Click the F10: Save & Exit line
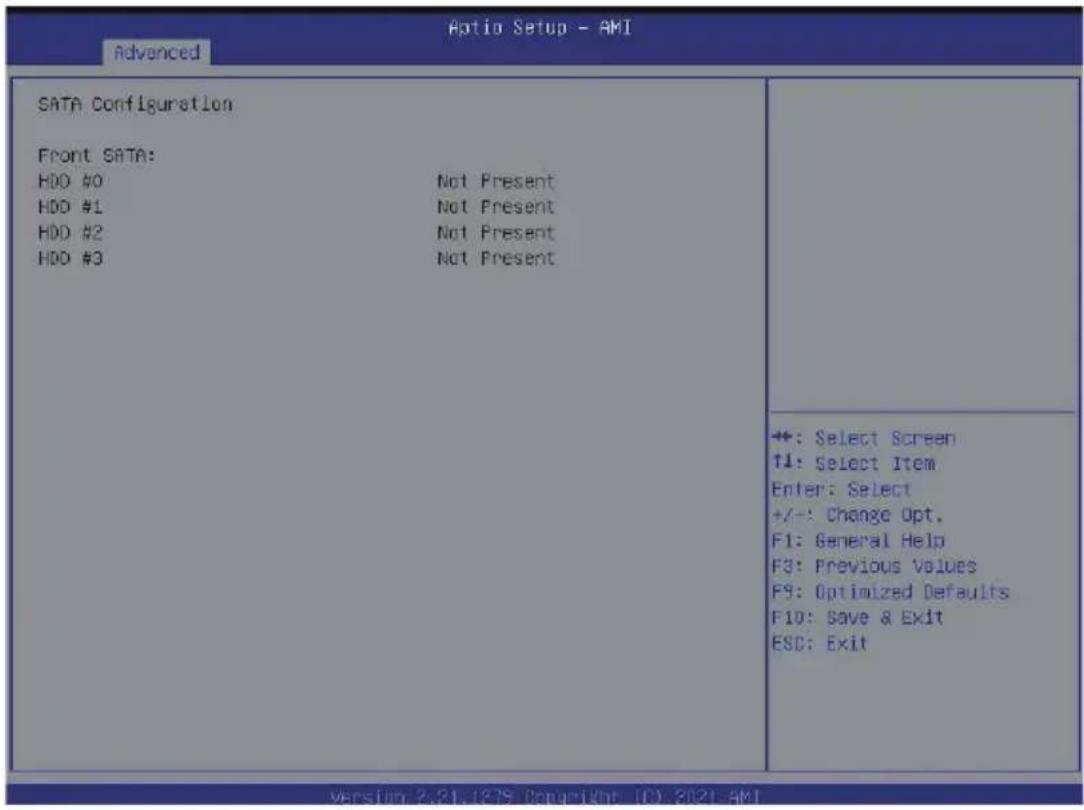This screenshot has height=810, width=1084. pyautogui.click(x=857, y=617)
